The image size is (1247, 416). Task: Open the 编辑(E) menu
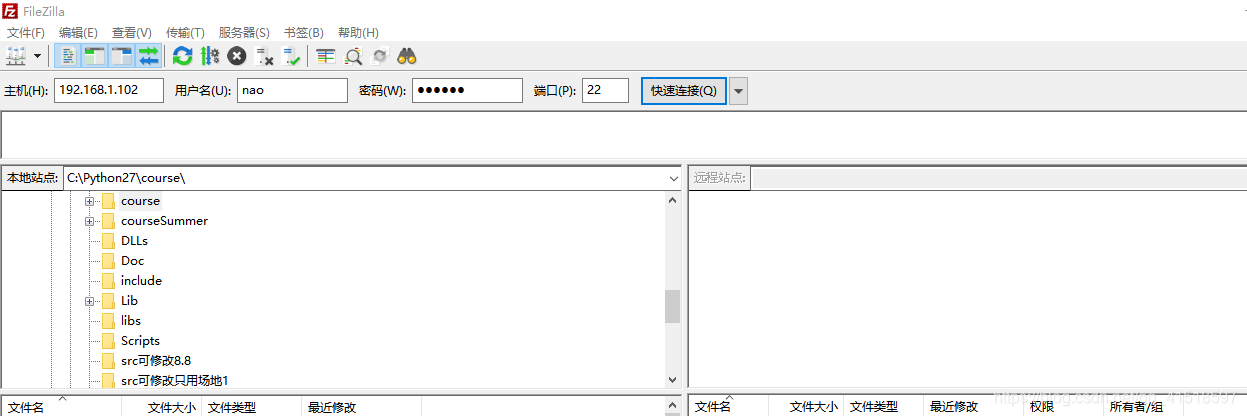coord(78,33)
